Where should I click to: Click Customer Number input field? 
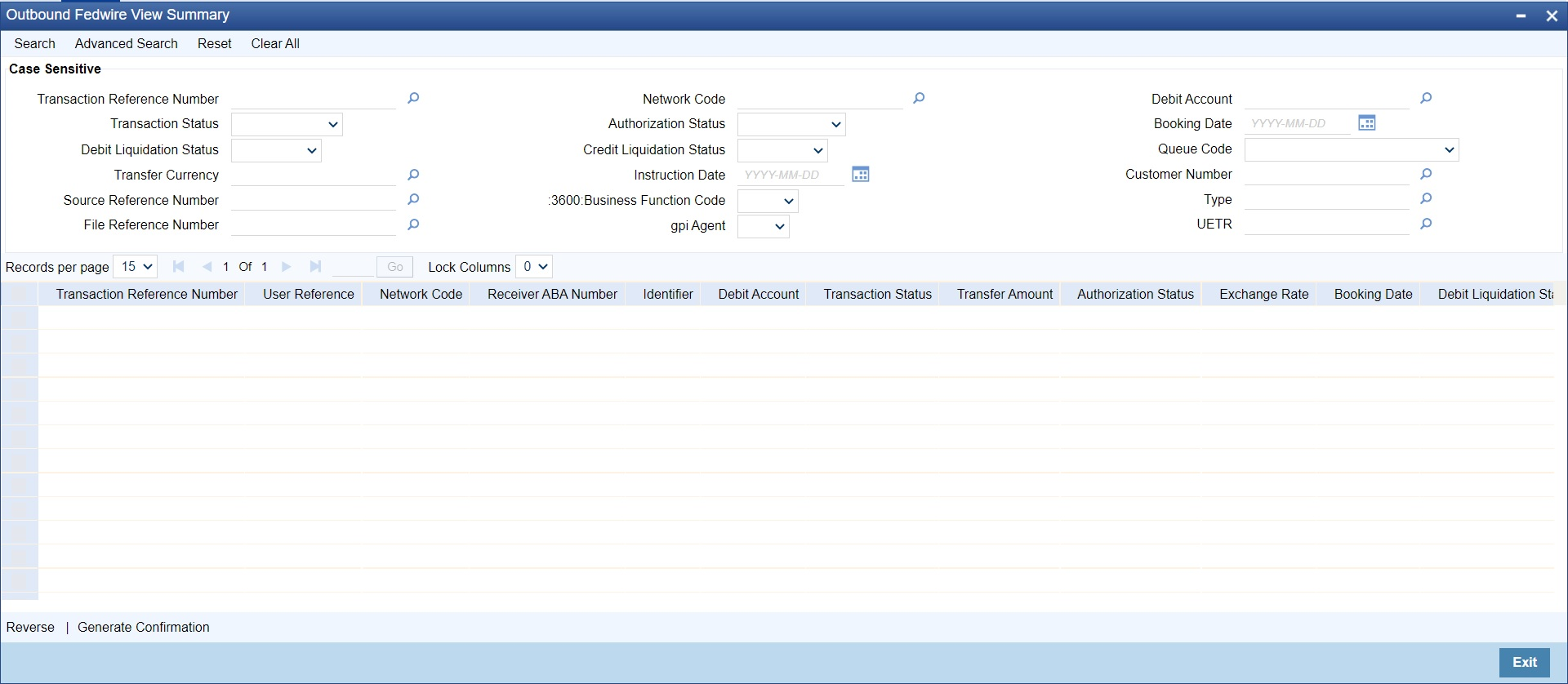[1327, 174]
